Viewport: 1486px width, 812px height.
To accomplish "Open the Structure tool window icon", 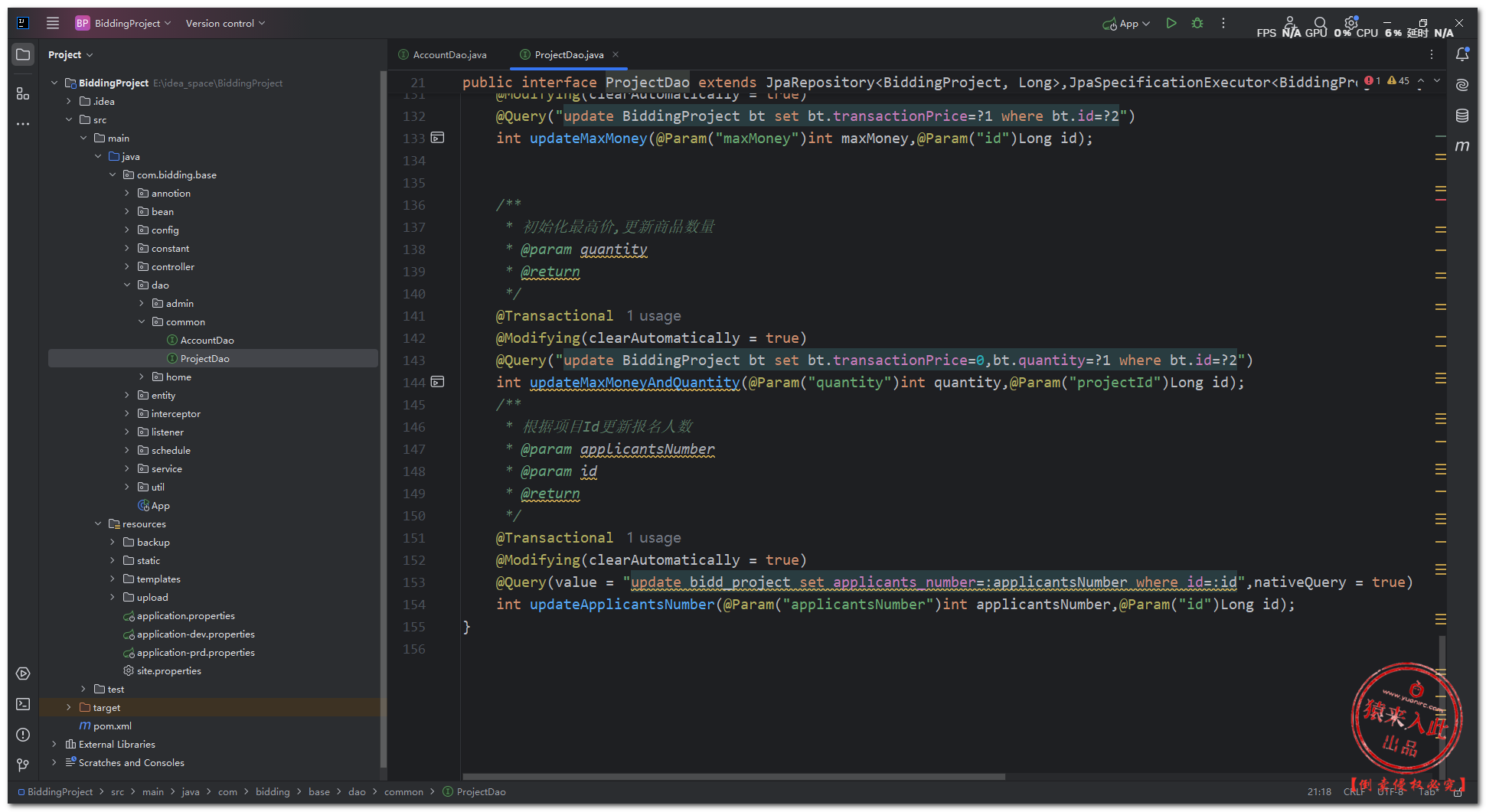I will pyautogui.click(x=23, y=93).
